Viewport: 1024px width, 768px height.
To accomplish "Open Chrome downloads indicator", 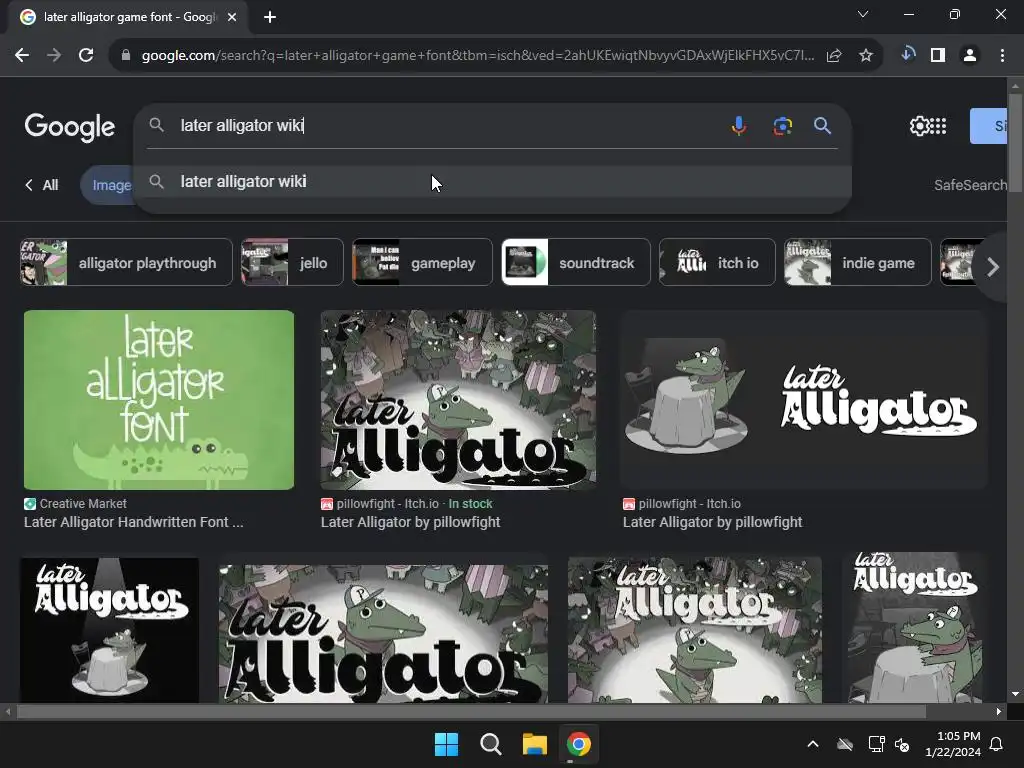I will [907, 54].
